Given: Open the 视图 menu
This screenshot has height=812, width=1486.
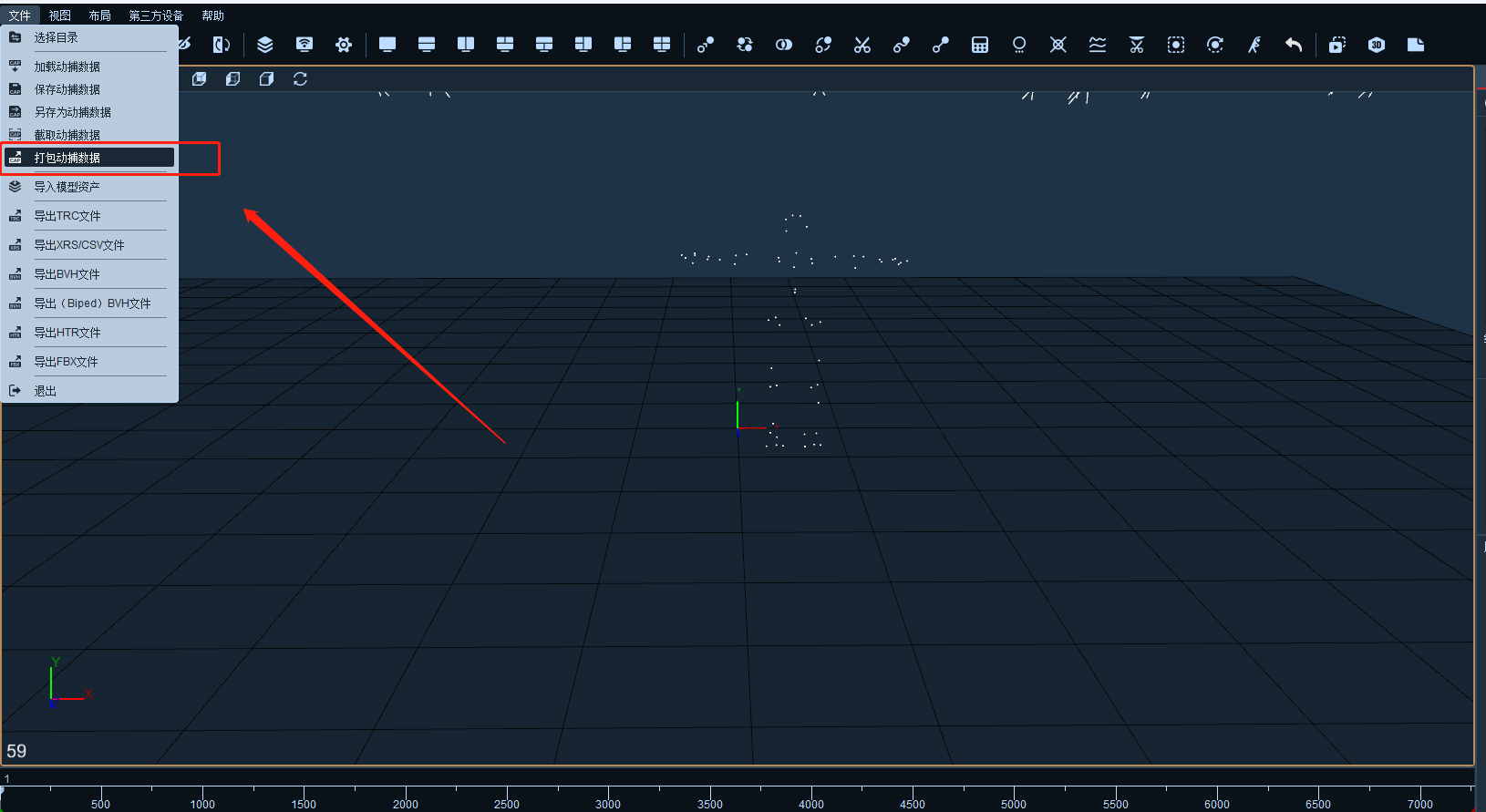Looking at the screenshot, I should click(60, 15).
